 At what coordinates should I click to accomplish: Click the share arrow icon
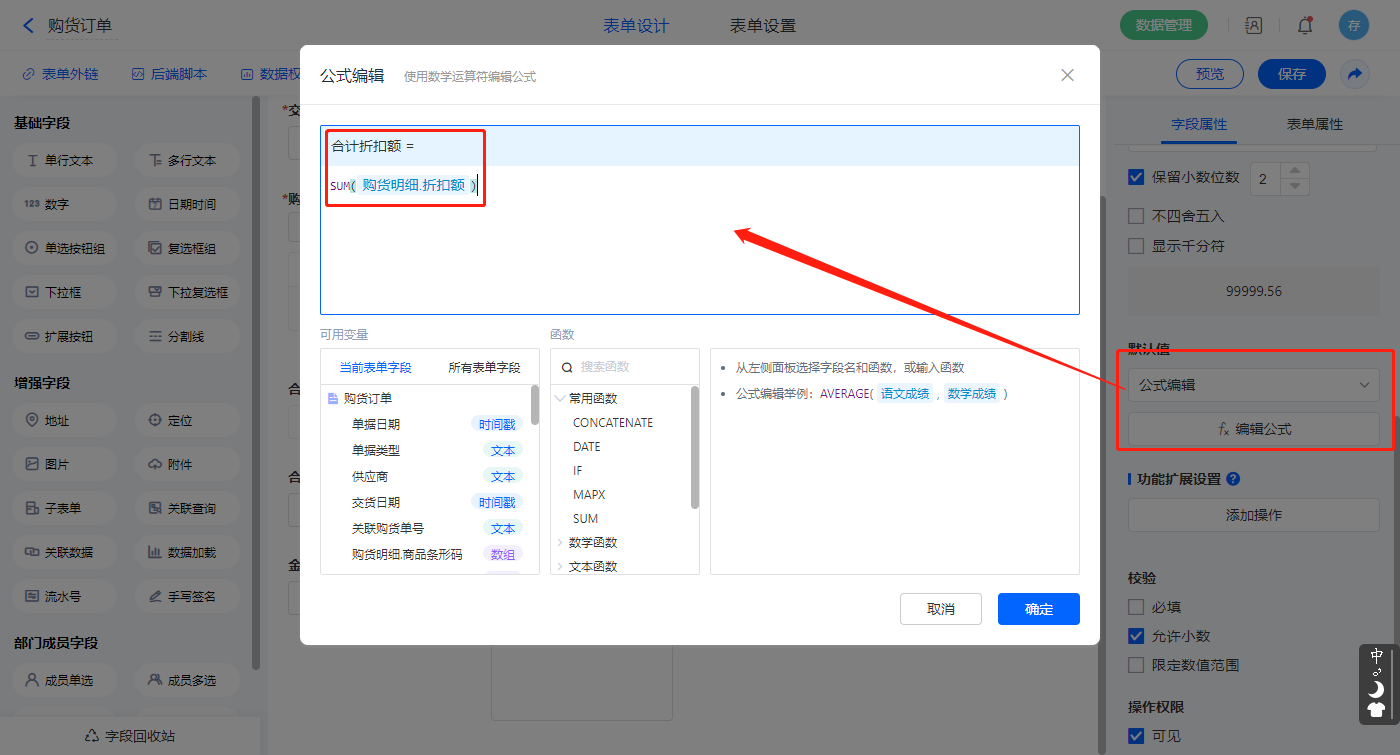(x=1354, y=74)
